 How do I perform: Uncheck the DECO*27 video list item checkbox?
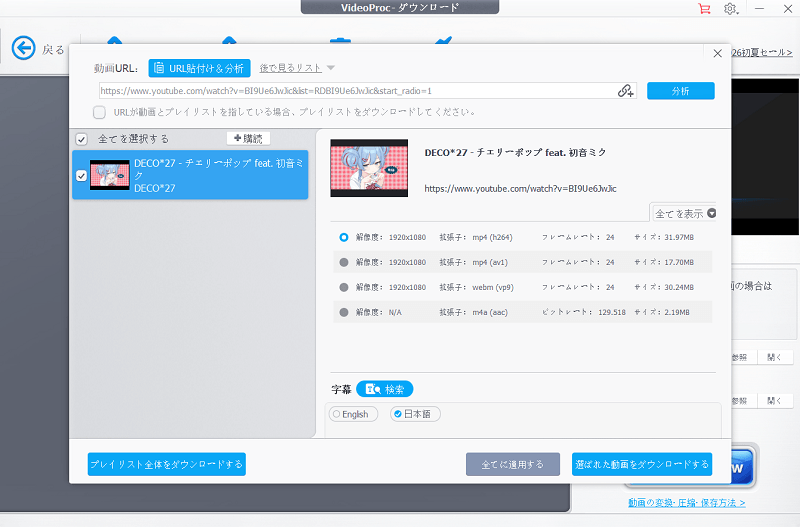[82, 175]
